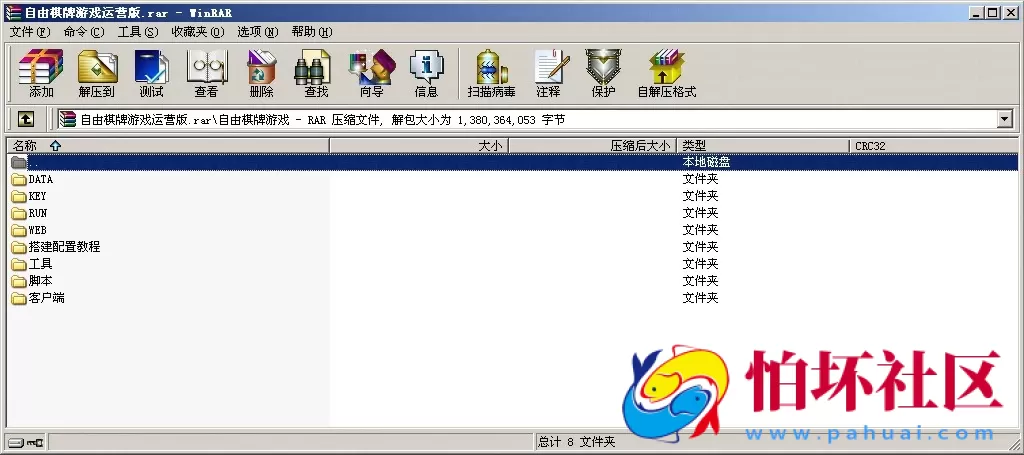1024x455 pixels.
Task: Select the parent folder '..' row
Action: point(512,162)
